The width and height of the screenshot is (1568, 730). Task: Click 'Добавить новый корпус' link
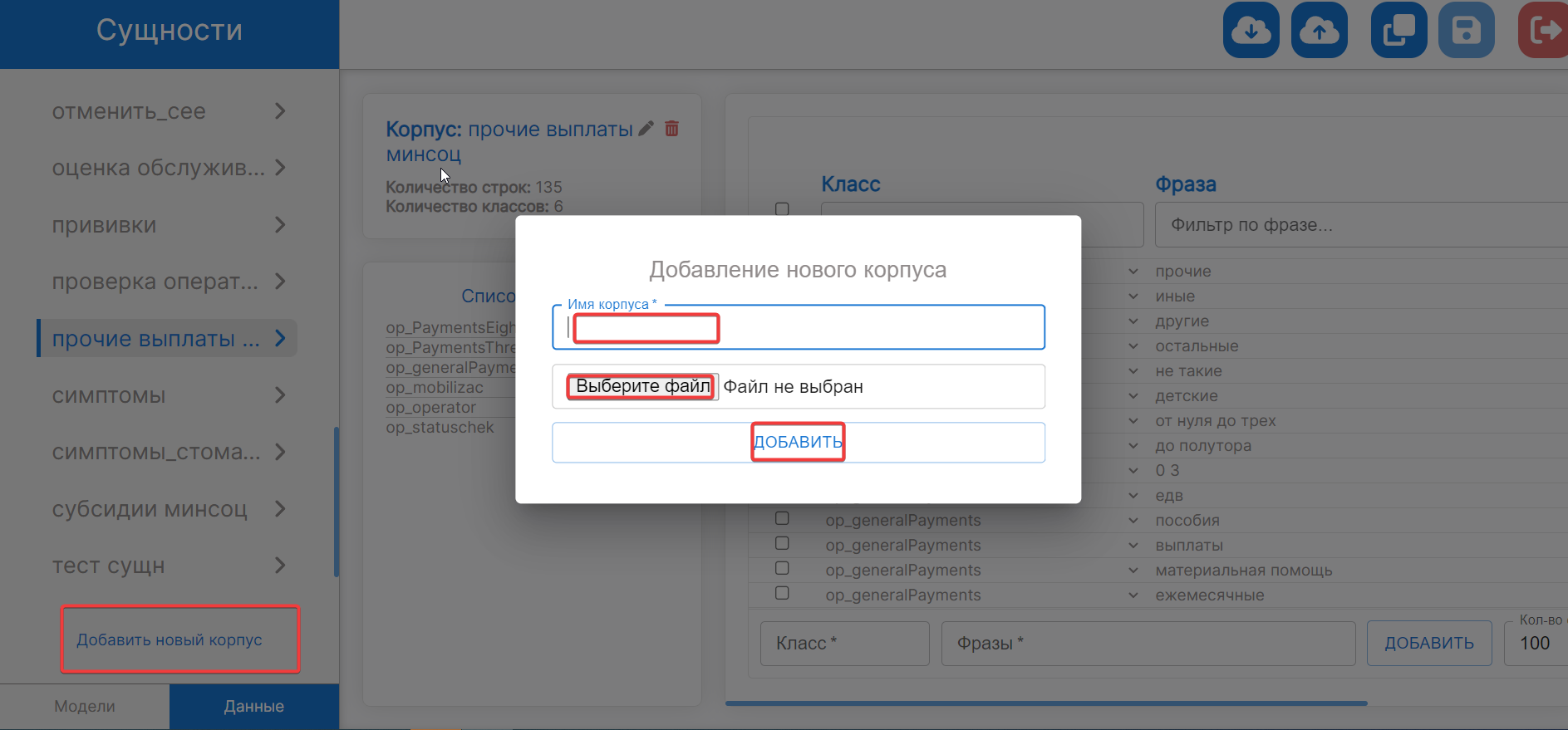coord(170,639)
